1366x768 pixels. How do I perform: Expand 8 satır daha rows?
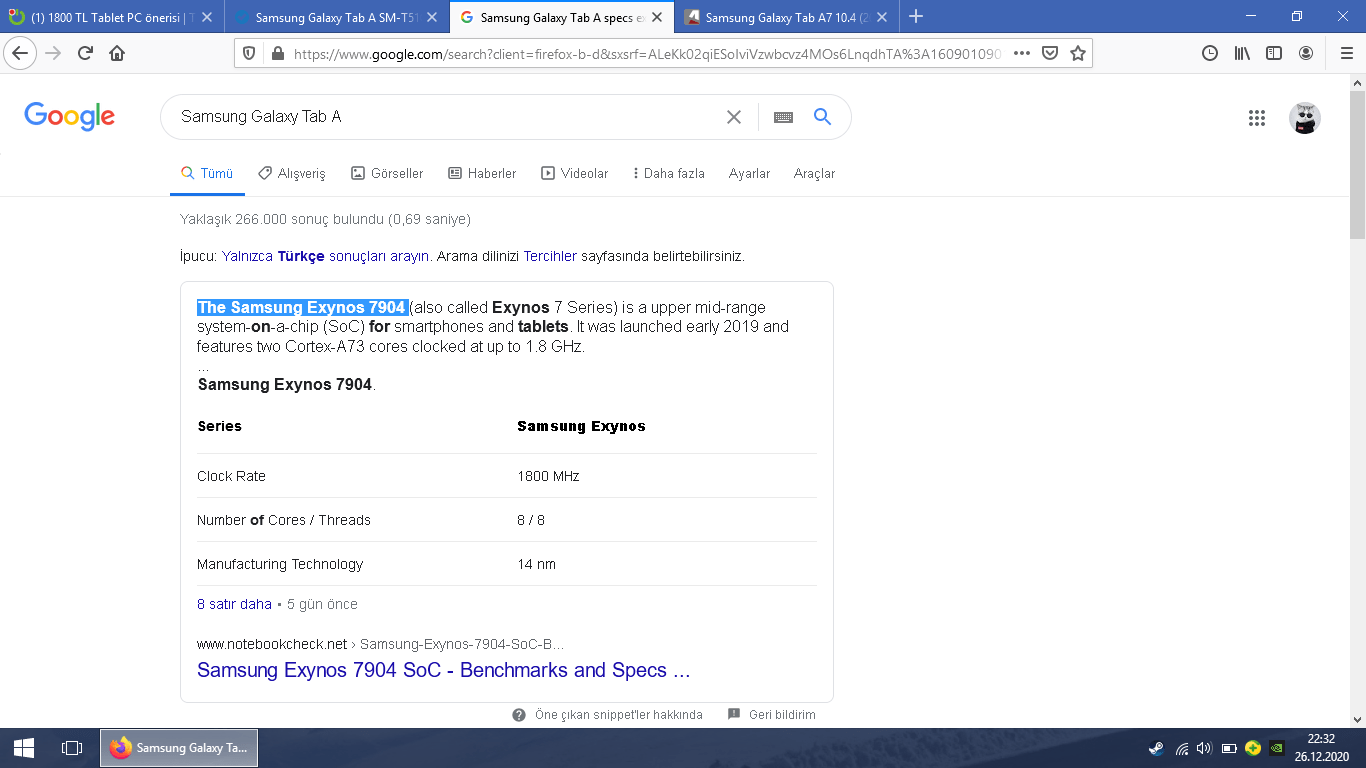coord(234,604)
